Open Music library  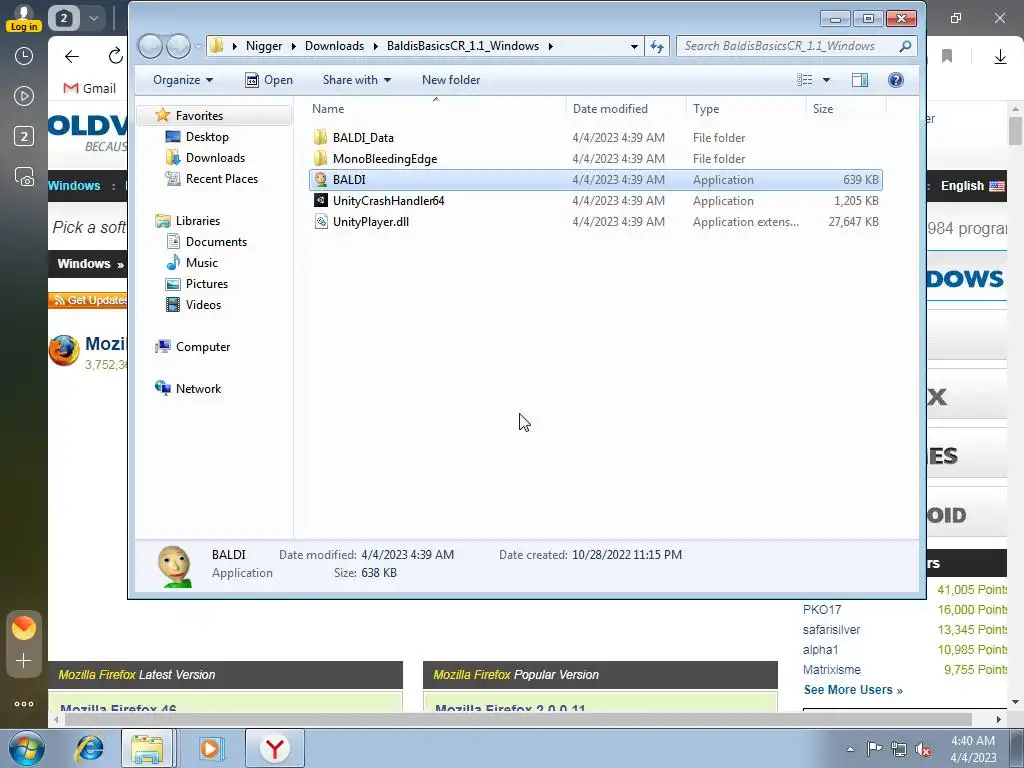tap(202, 263)
